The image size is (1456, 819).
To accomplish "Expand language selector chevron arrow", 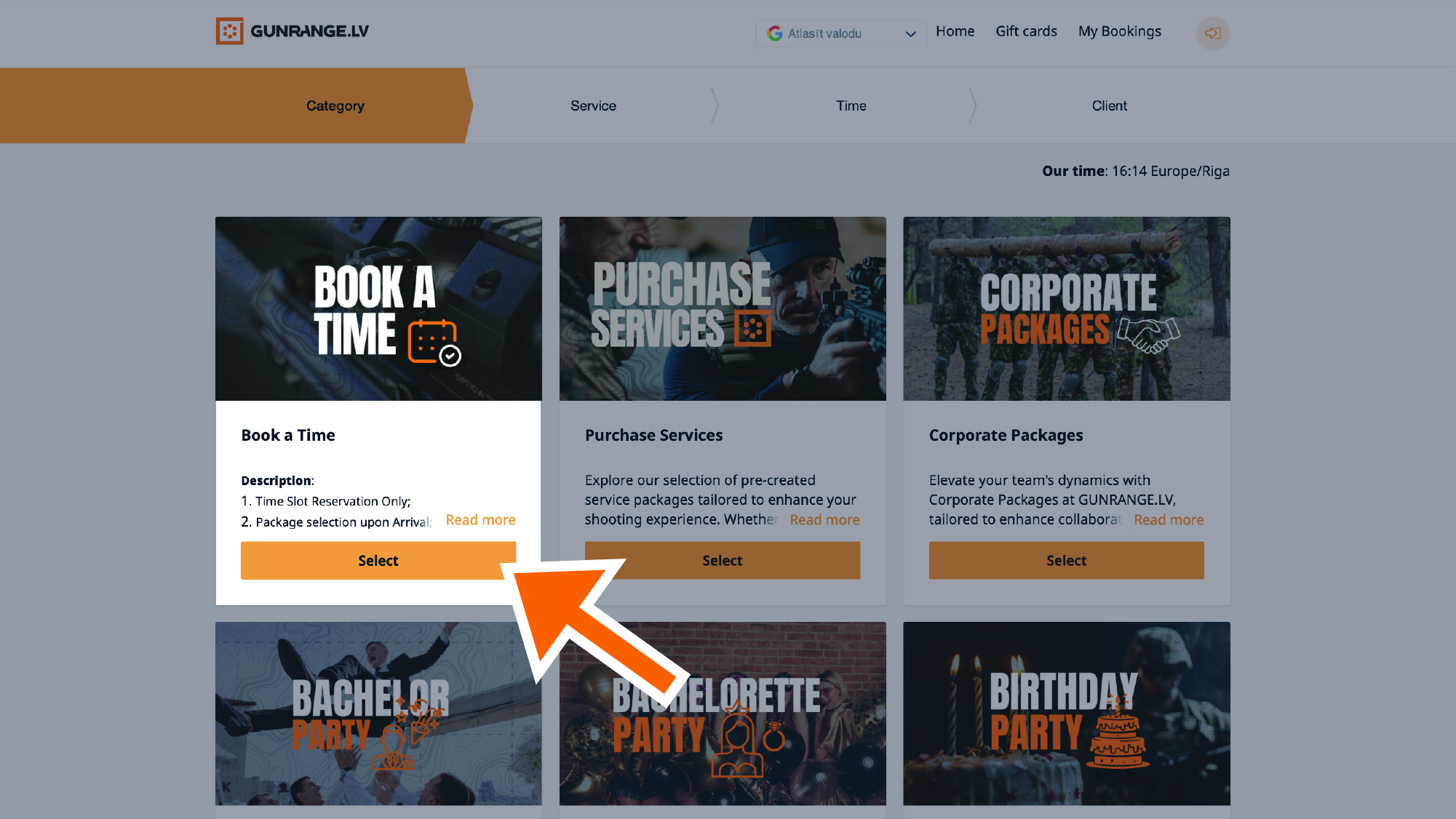I will tap(910, 33).
